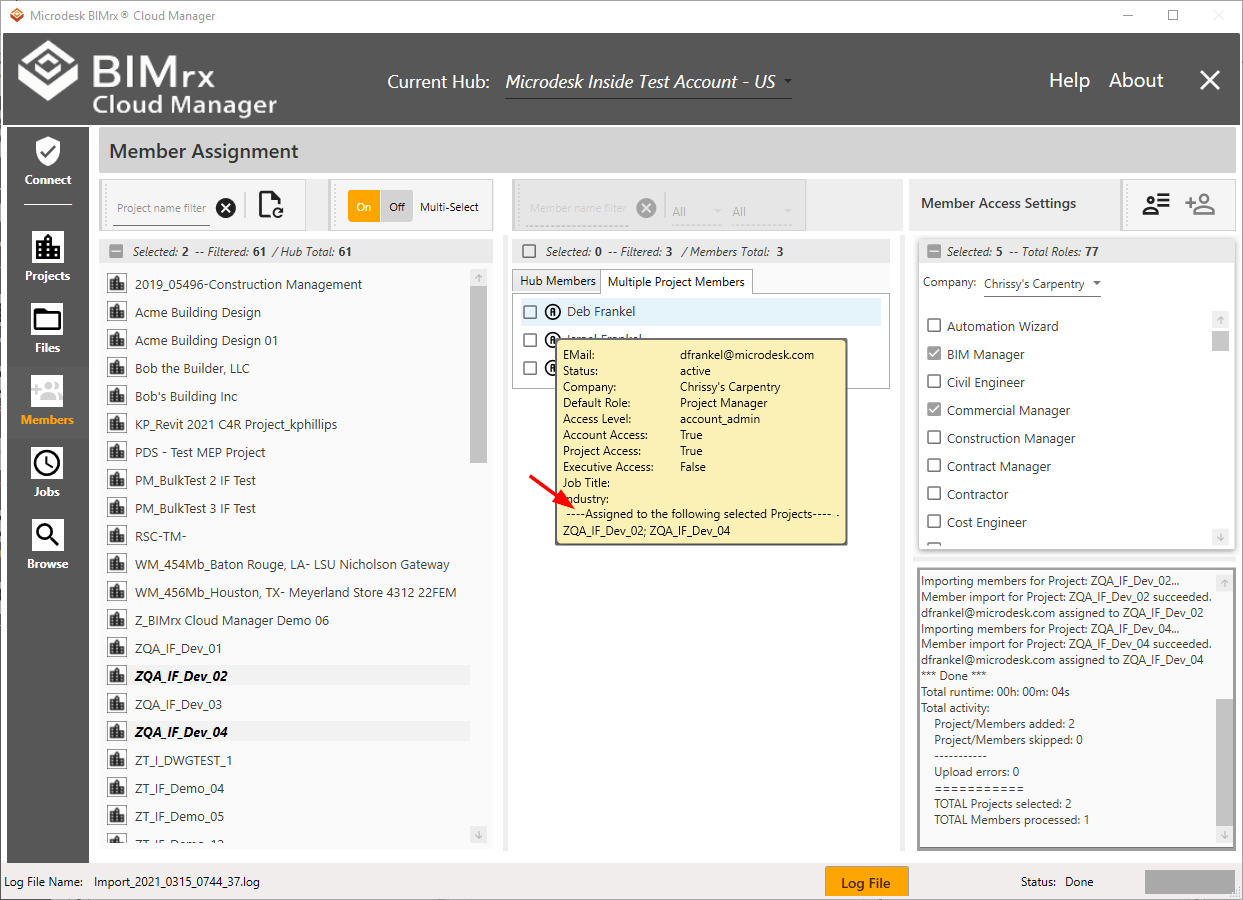The height and width of the screenshot is (900, 1243).
Task: Click the admin icon beside Deb Frankel
Action: click(553, 312)
